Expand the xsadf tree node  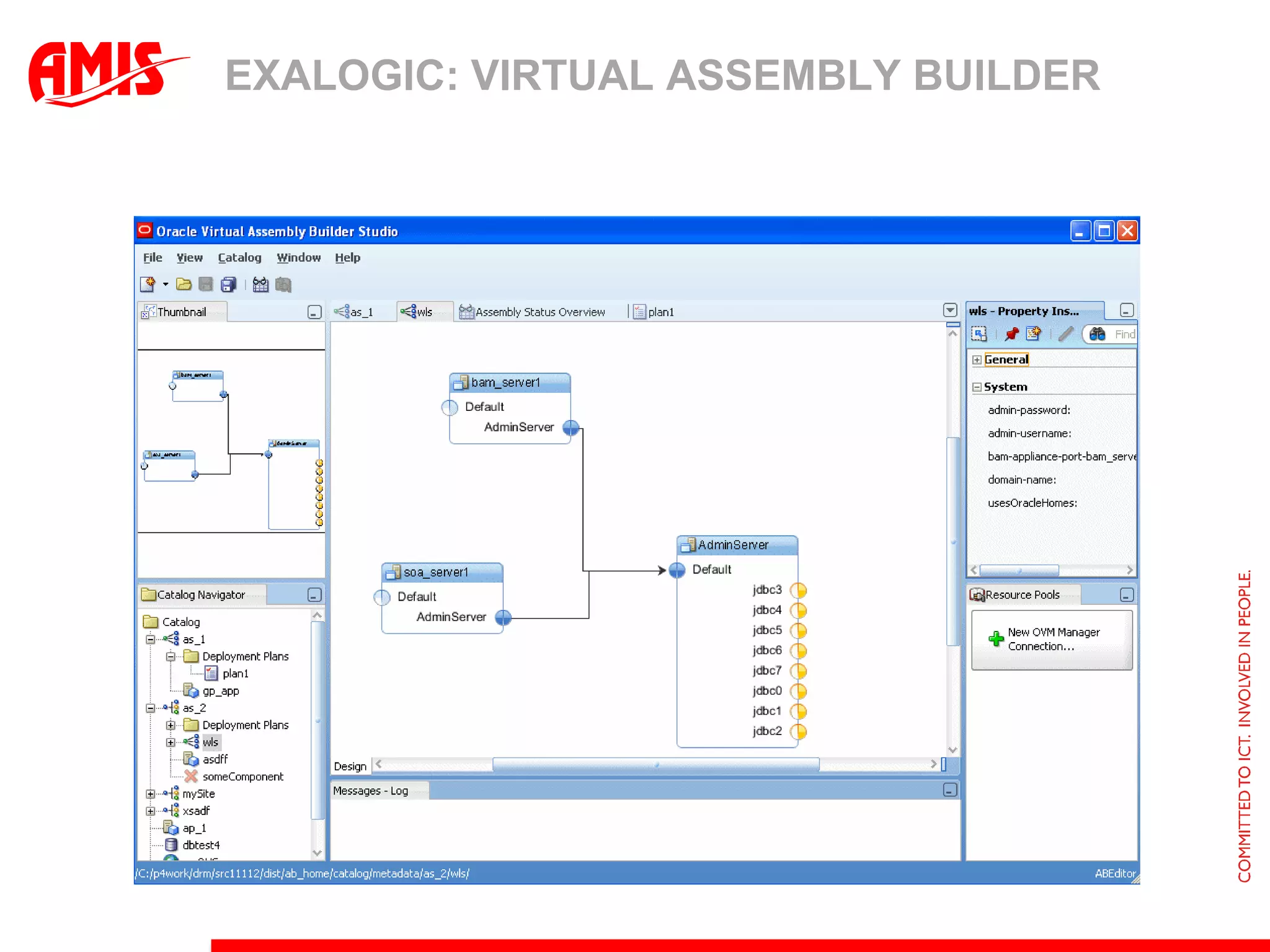click(150, 811)
